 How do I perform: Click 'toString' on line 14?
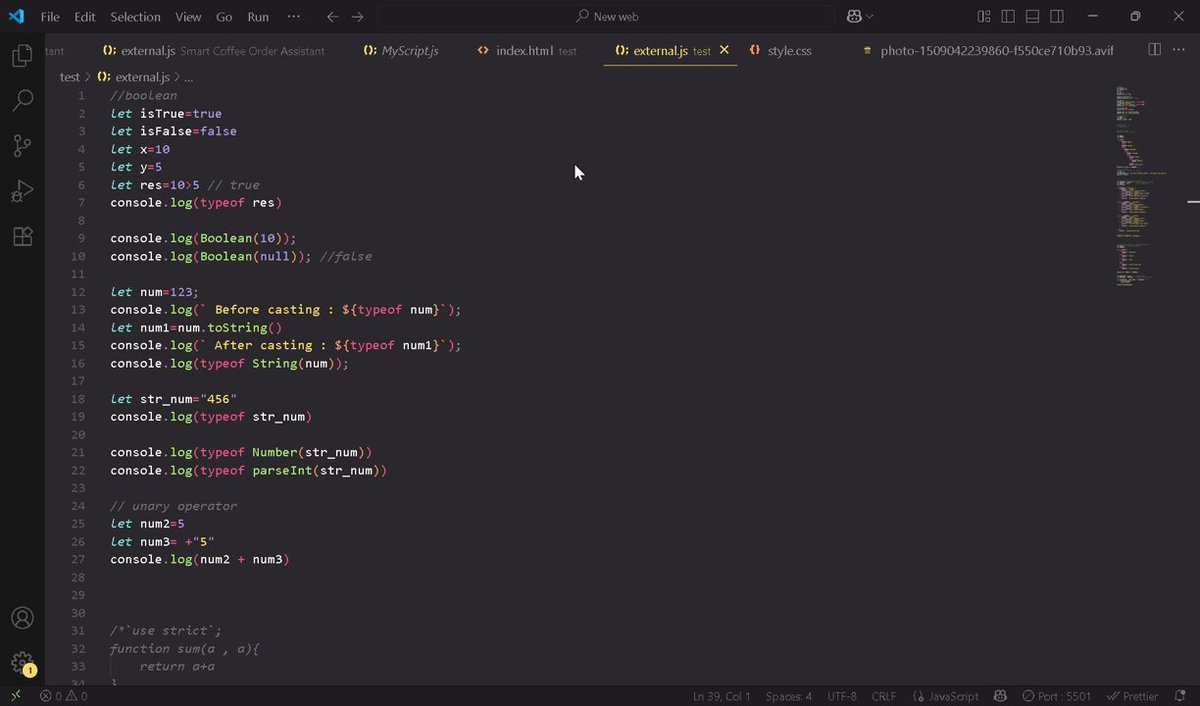237,327
